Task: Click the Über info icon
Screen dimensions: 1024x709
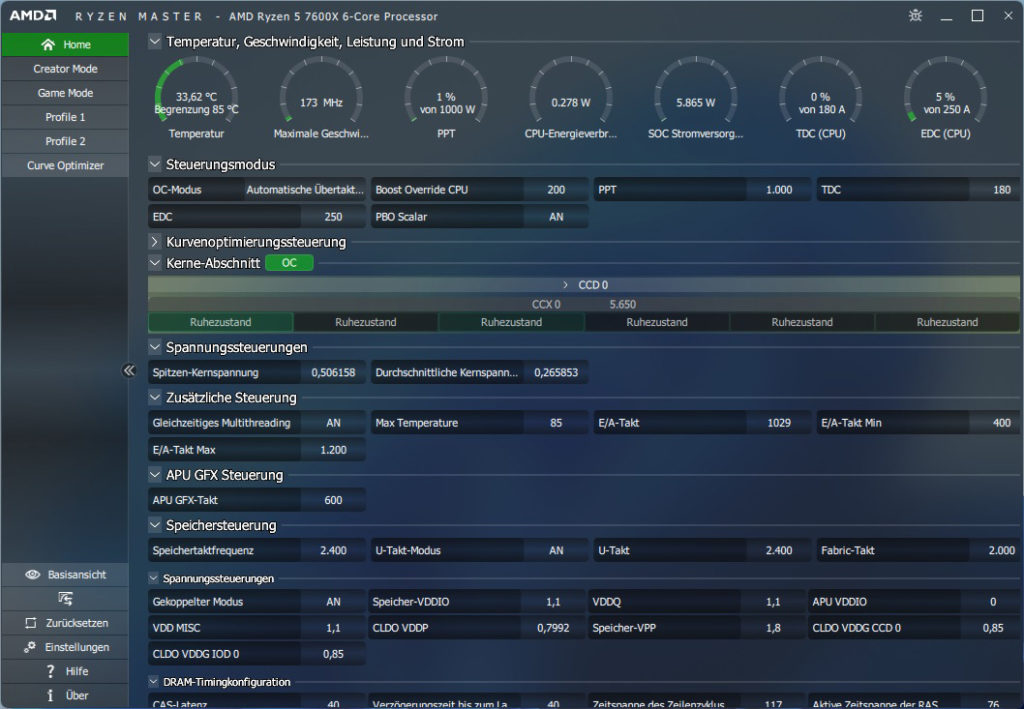Action: [x=50, y=695]
